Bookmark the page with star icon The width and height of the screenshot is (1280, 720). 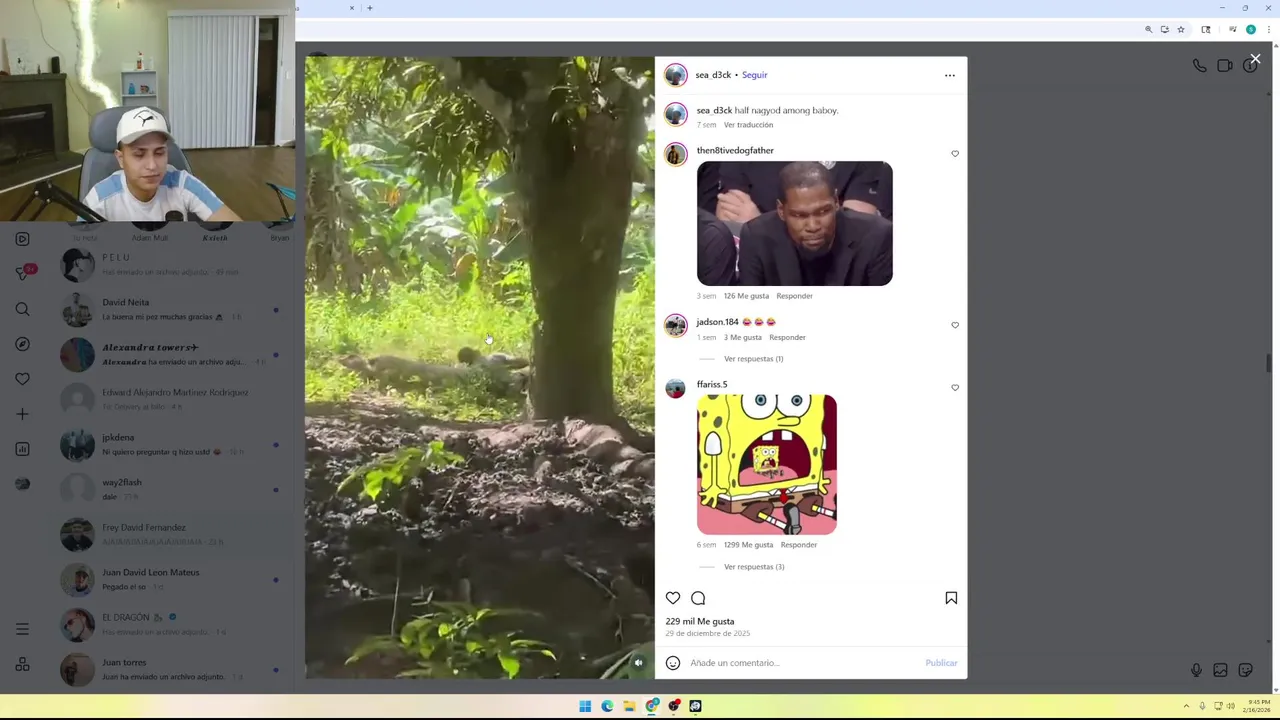[1181, 30]
